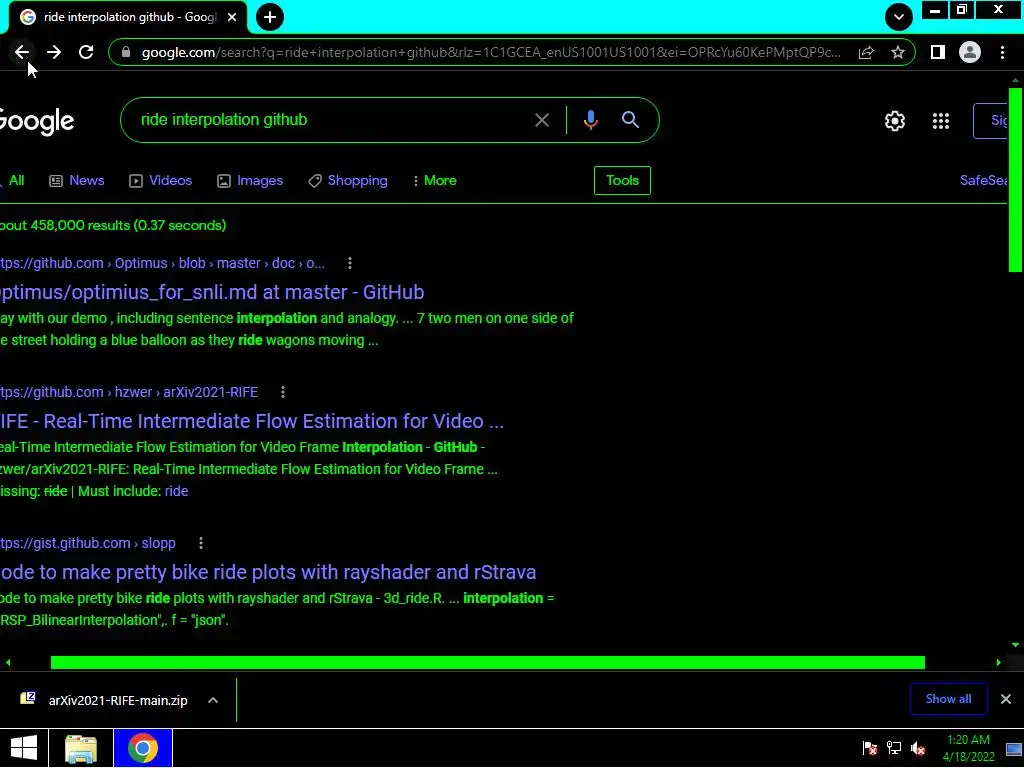1024x768 pixels.
Task: Switch to the Shopping results tab
Action: tap(348, 180)
